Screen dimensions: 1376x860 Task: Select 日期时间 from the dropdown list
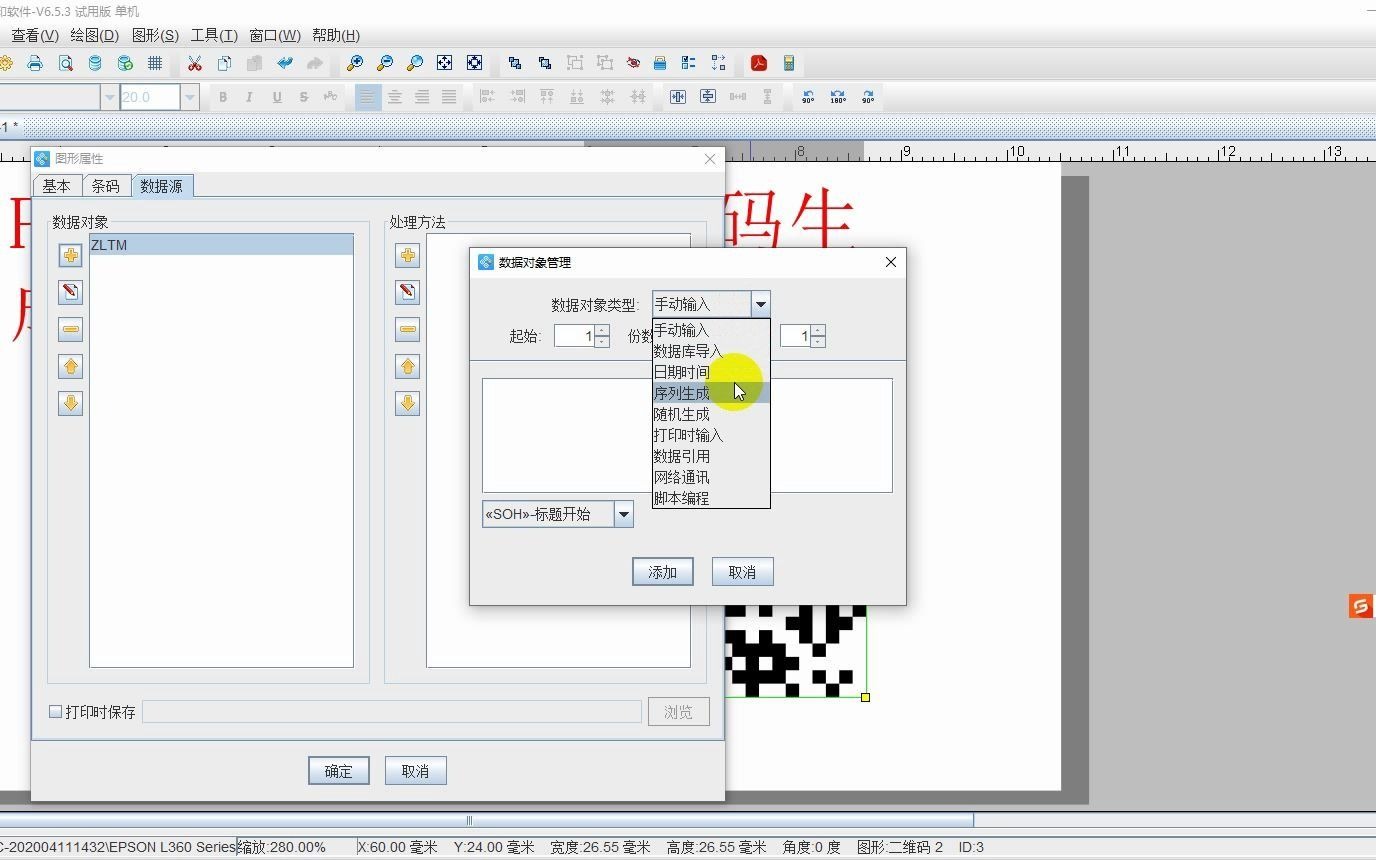(711, 372)
